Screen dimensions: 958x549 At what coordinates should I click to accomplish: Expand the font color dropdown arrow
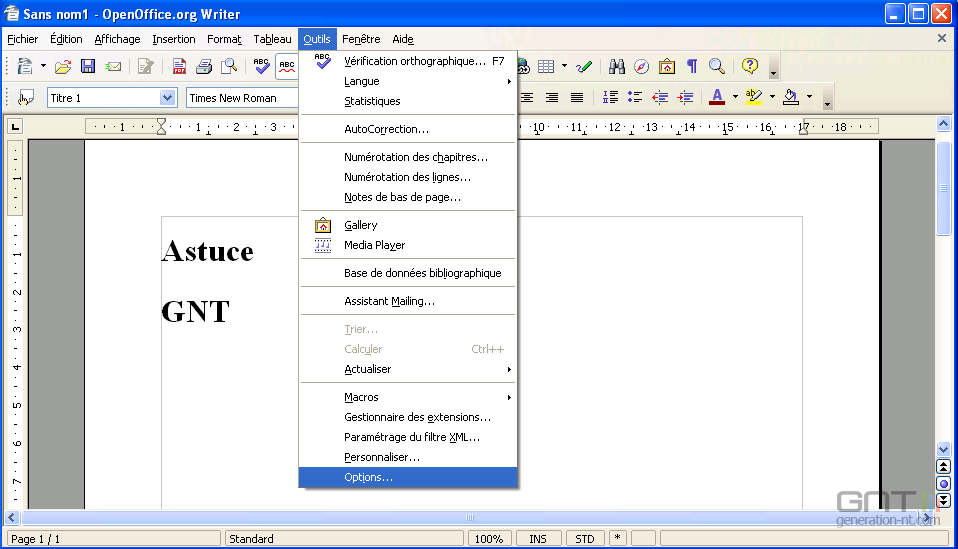click(735, 98)
